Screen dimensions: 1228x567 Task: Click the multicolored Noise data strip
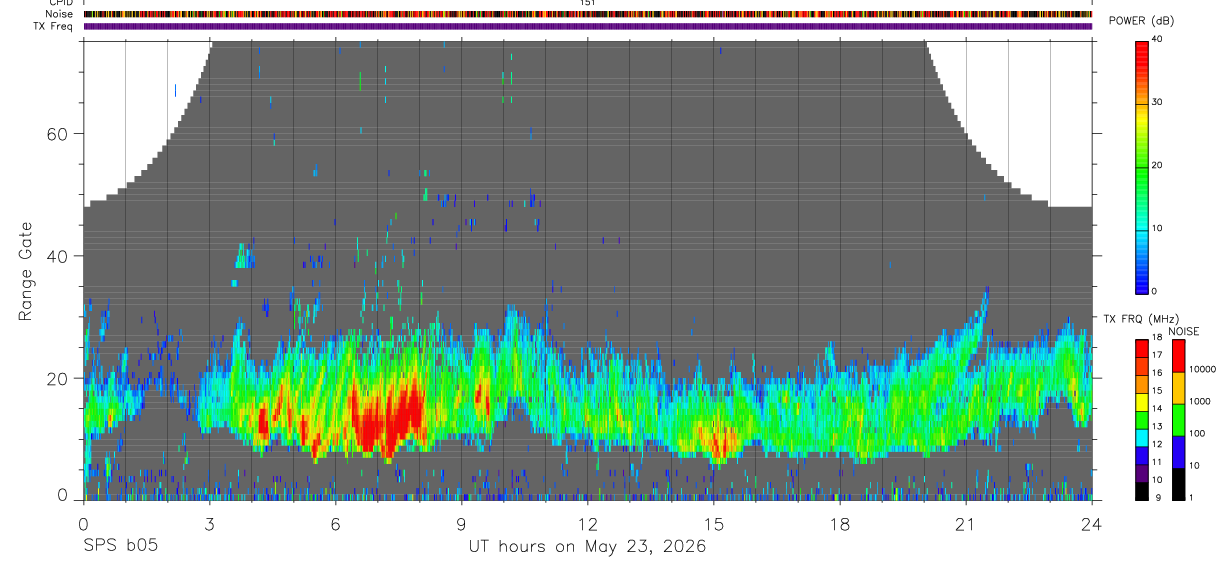[x=588, y=14]
